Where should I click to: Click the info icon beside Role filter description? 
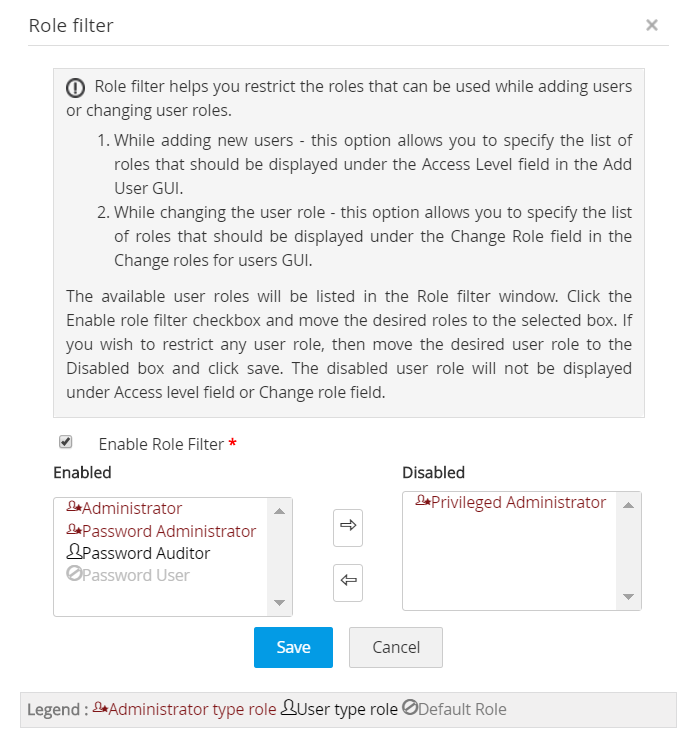pyautogui.click(x=76, y=87)
